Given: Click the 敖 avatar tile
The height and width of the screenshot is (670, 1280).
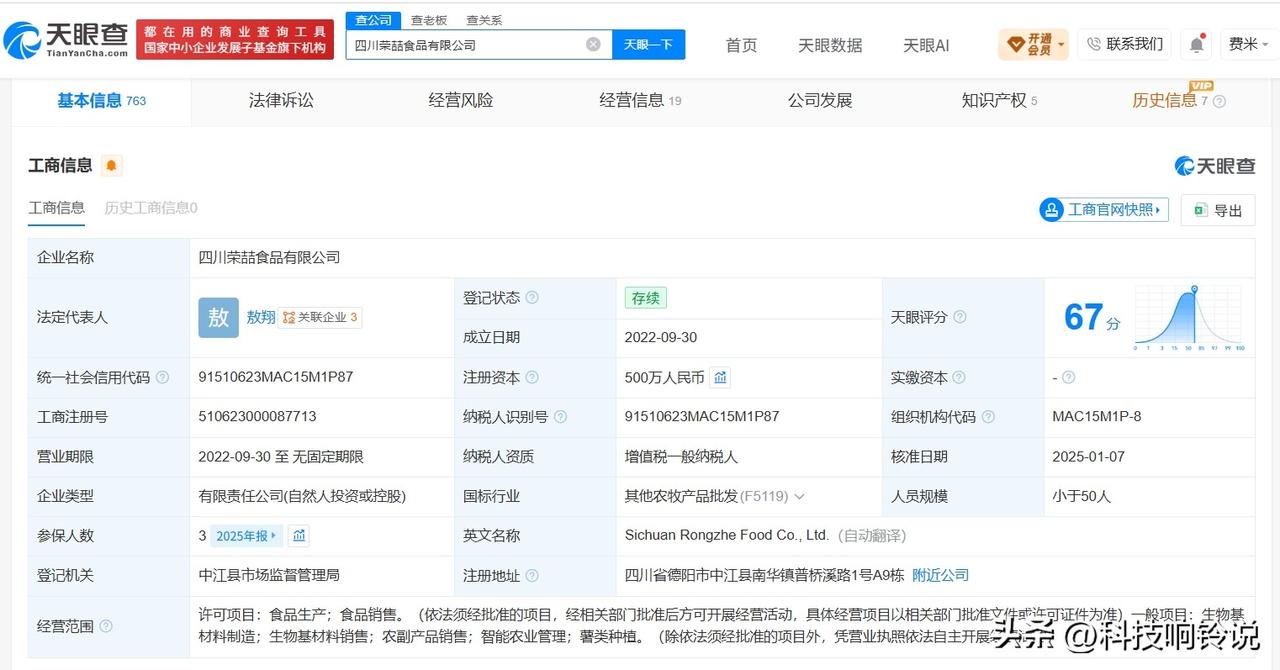Looking at the screenshot, I should tap(218, 317).
